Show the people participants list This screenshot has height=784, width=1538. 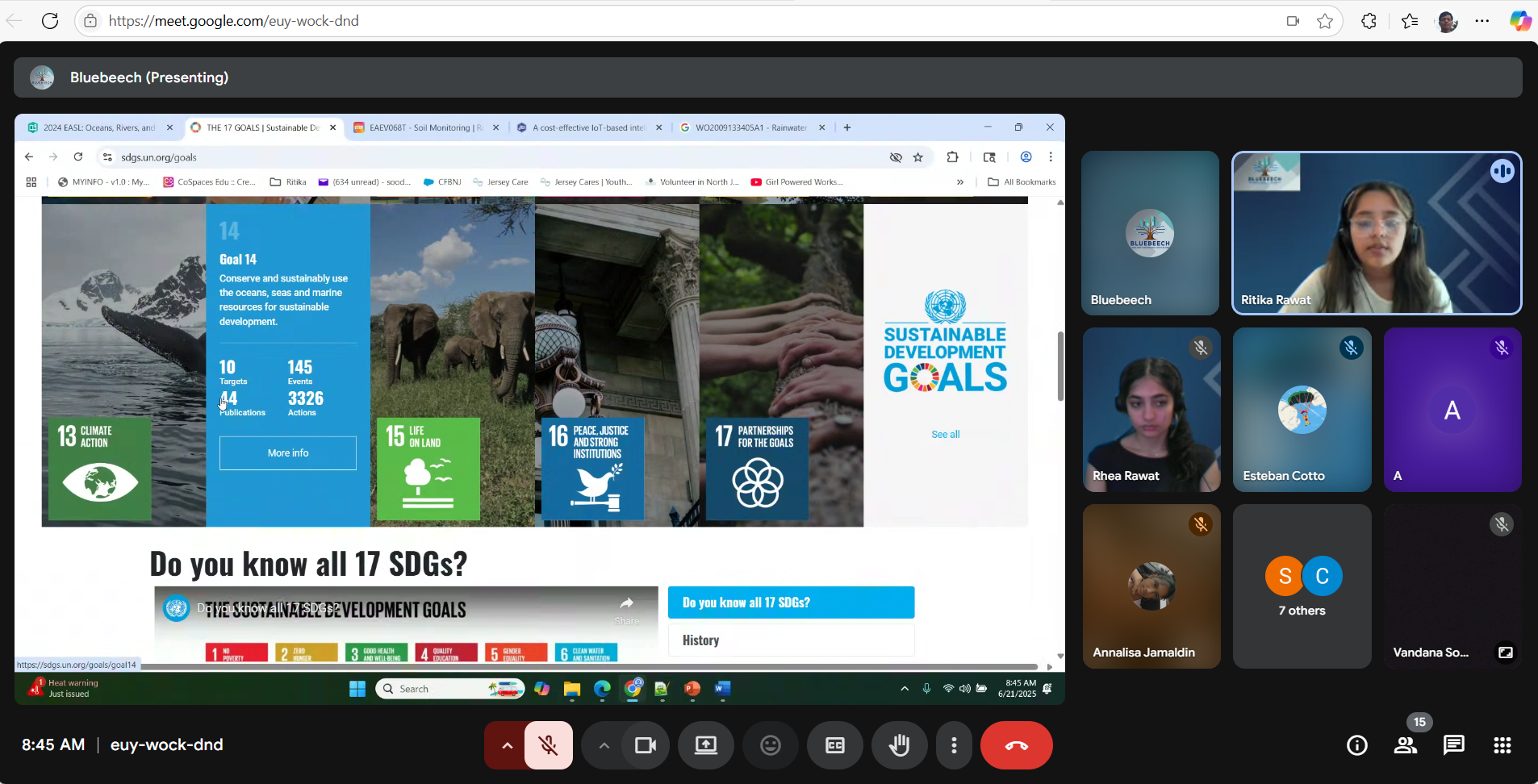pos(1405,745)
